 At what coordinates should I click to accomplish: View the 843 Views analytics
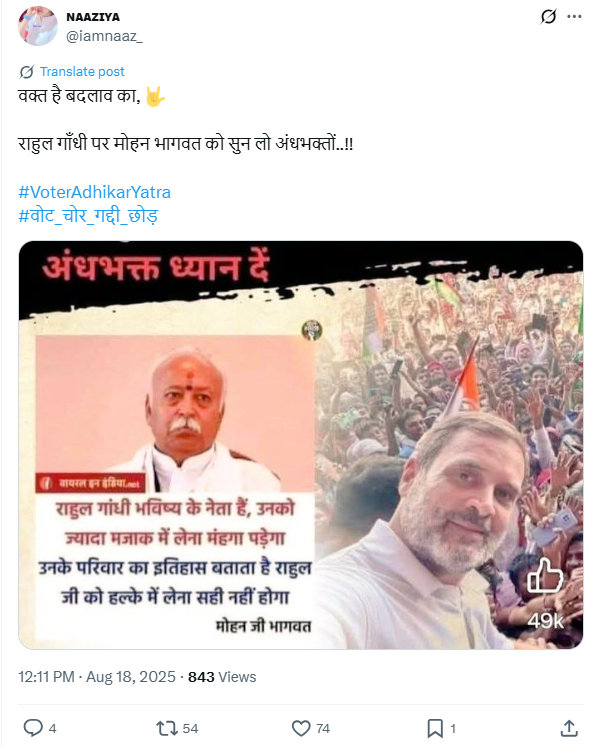(222, 677)
